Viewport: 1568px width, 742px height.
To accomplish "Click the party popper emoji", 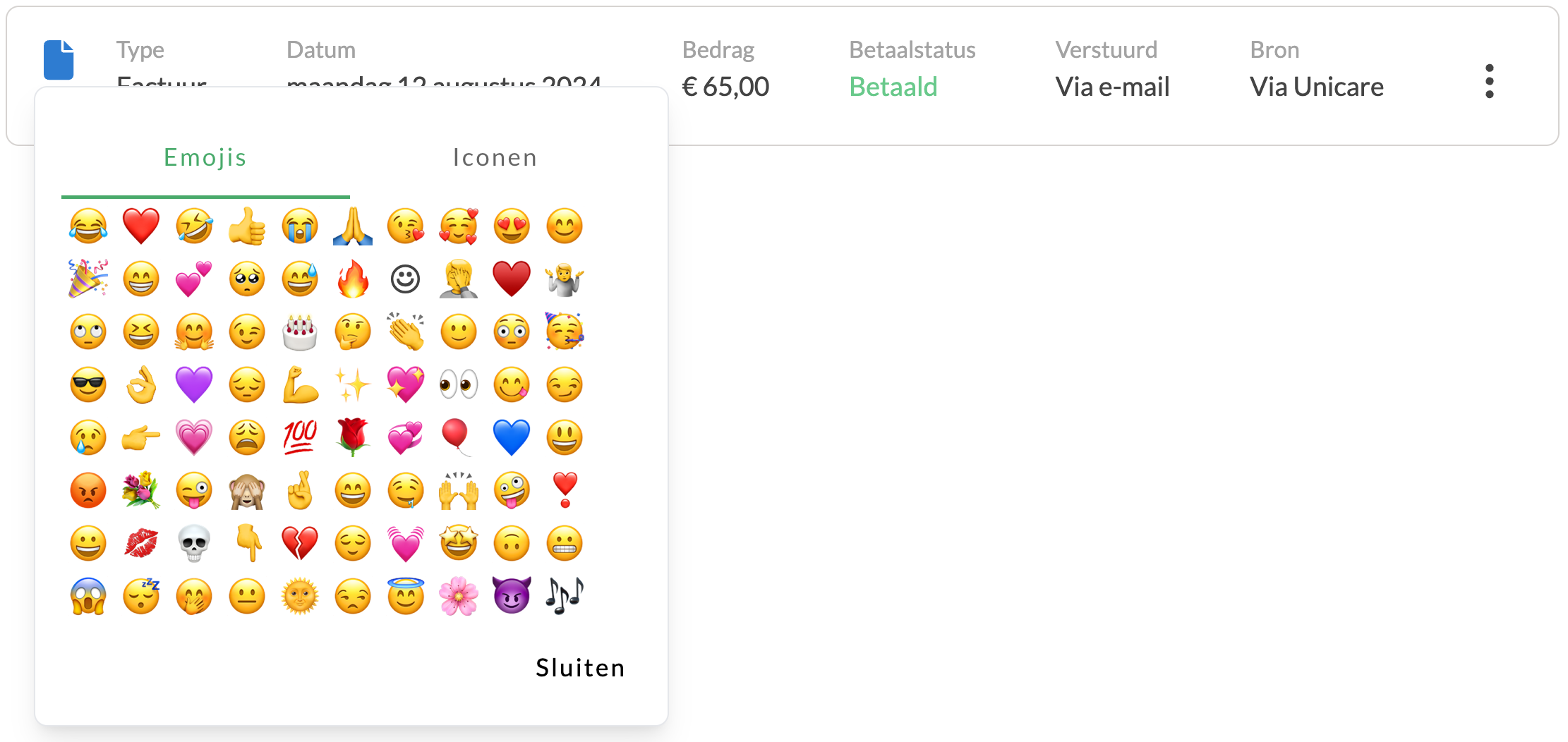I will (88, 279).
